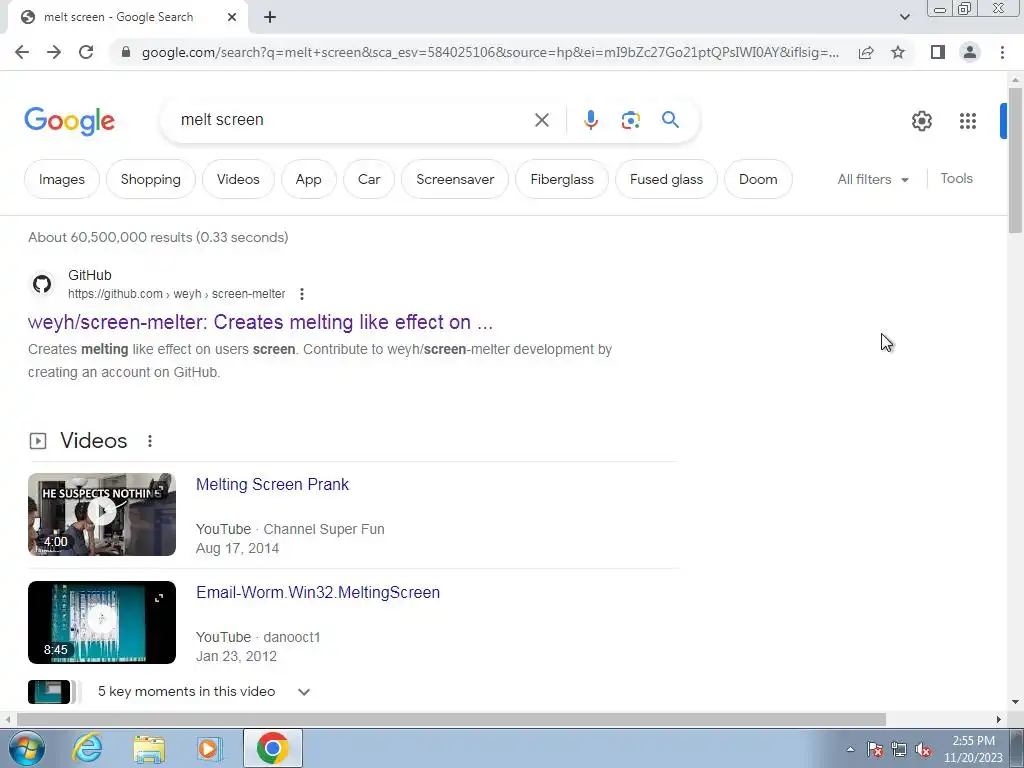Screen dimensions: 1024x768
Task: Open the Windows Start menu
Action: coord(26,748)
